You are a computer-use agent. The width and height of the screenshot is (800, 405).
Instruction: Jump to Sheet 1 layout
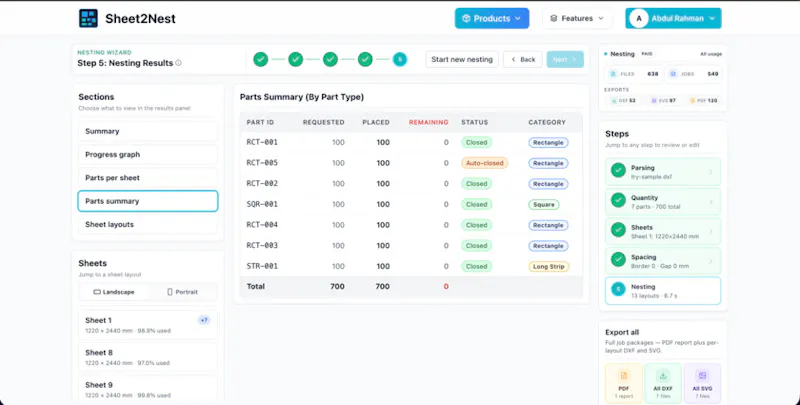[148, 325]
